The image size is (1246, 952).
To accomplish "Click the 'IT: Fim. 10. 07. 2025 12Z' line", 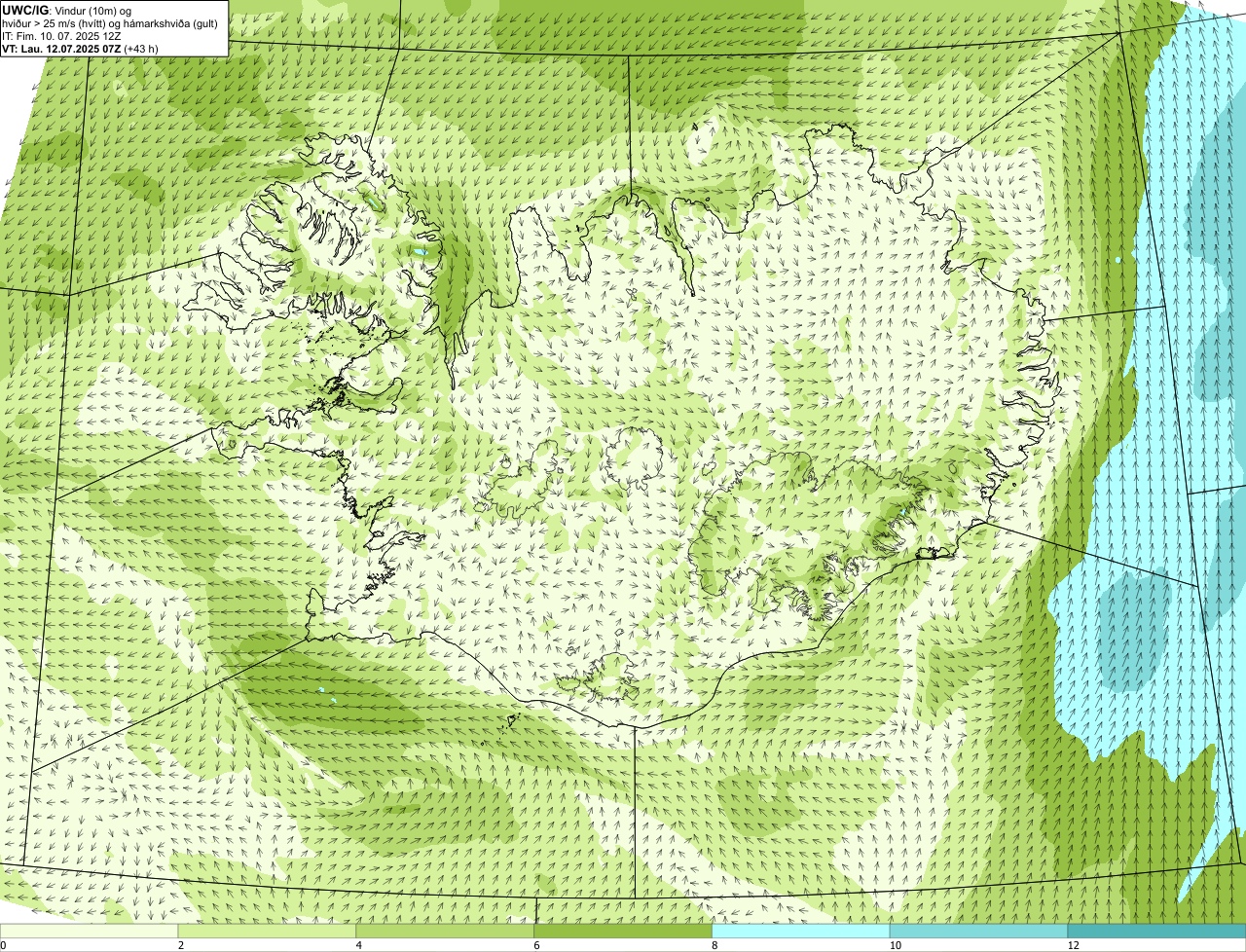I will (61, 35).
